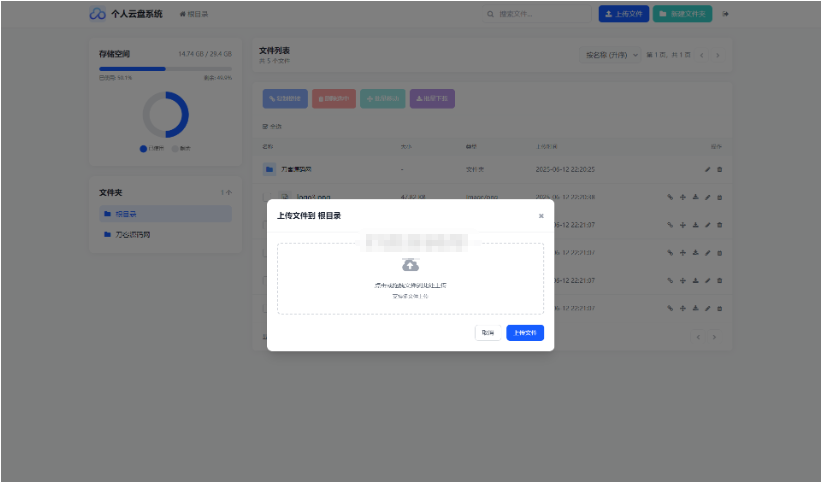The image size is (821, 483).
Task: Click the 文件列表 heading
Action: pyautogui.click(x=274, y=50)
